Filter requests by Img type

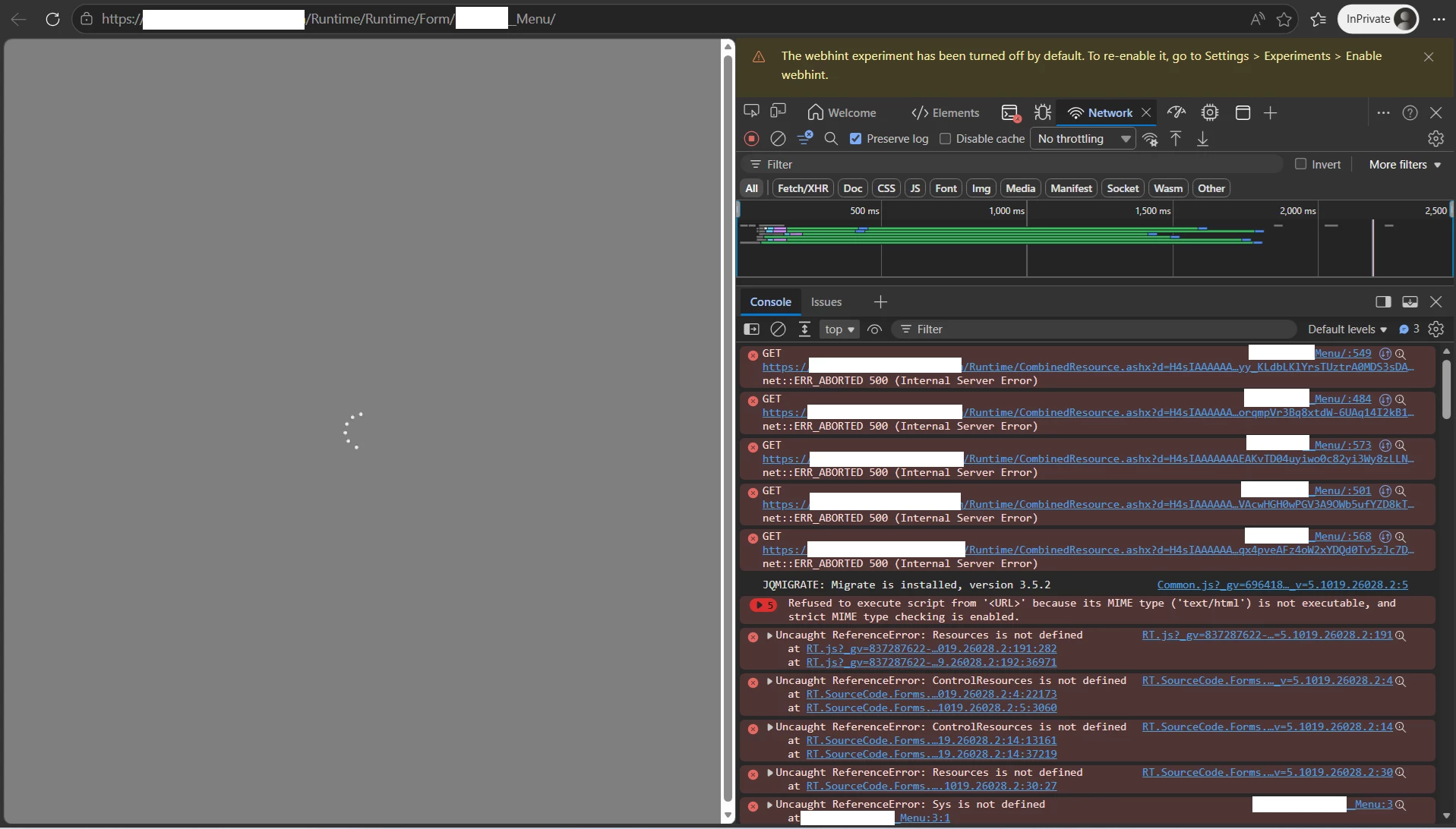click(x=981, y=188)
